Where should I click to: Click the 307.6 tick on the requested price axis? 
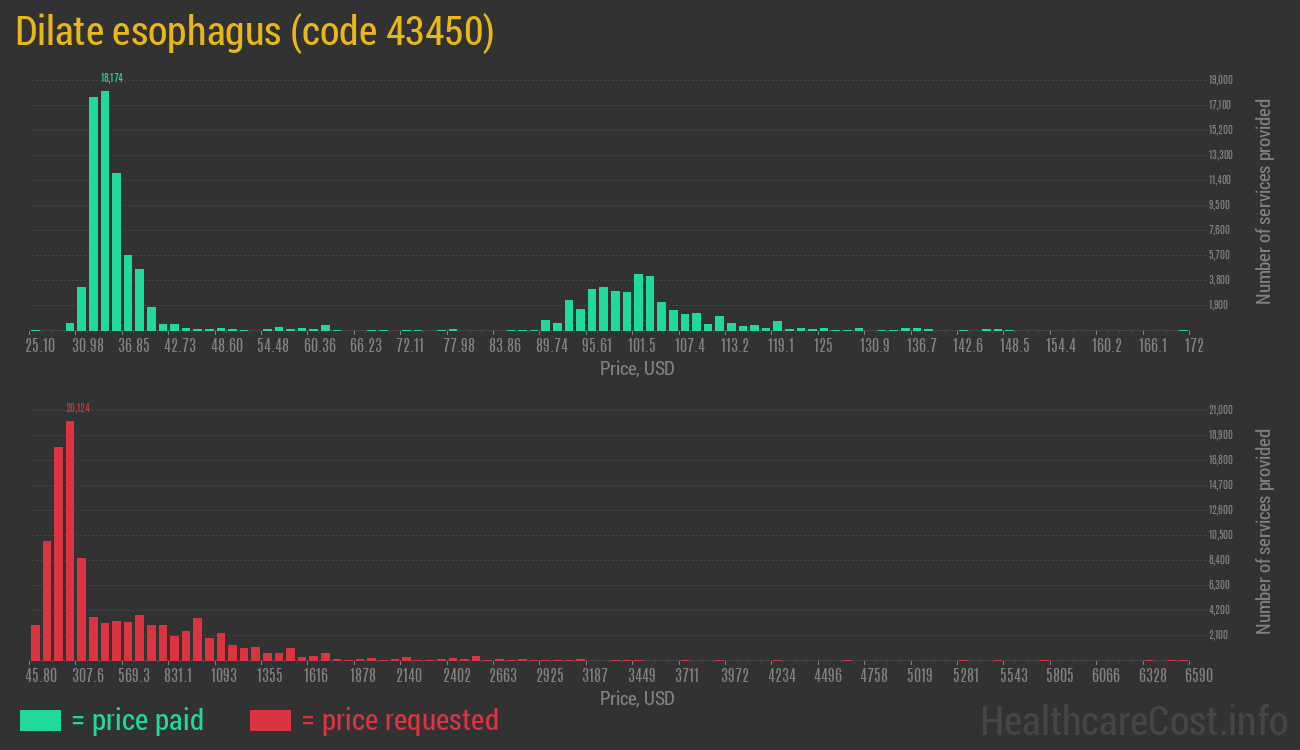click(x=87, y=676)
